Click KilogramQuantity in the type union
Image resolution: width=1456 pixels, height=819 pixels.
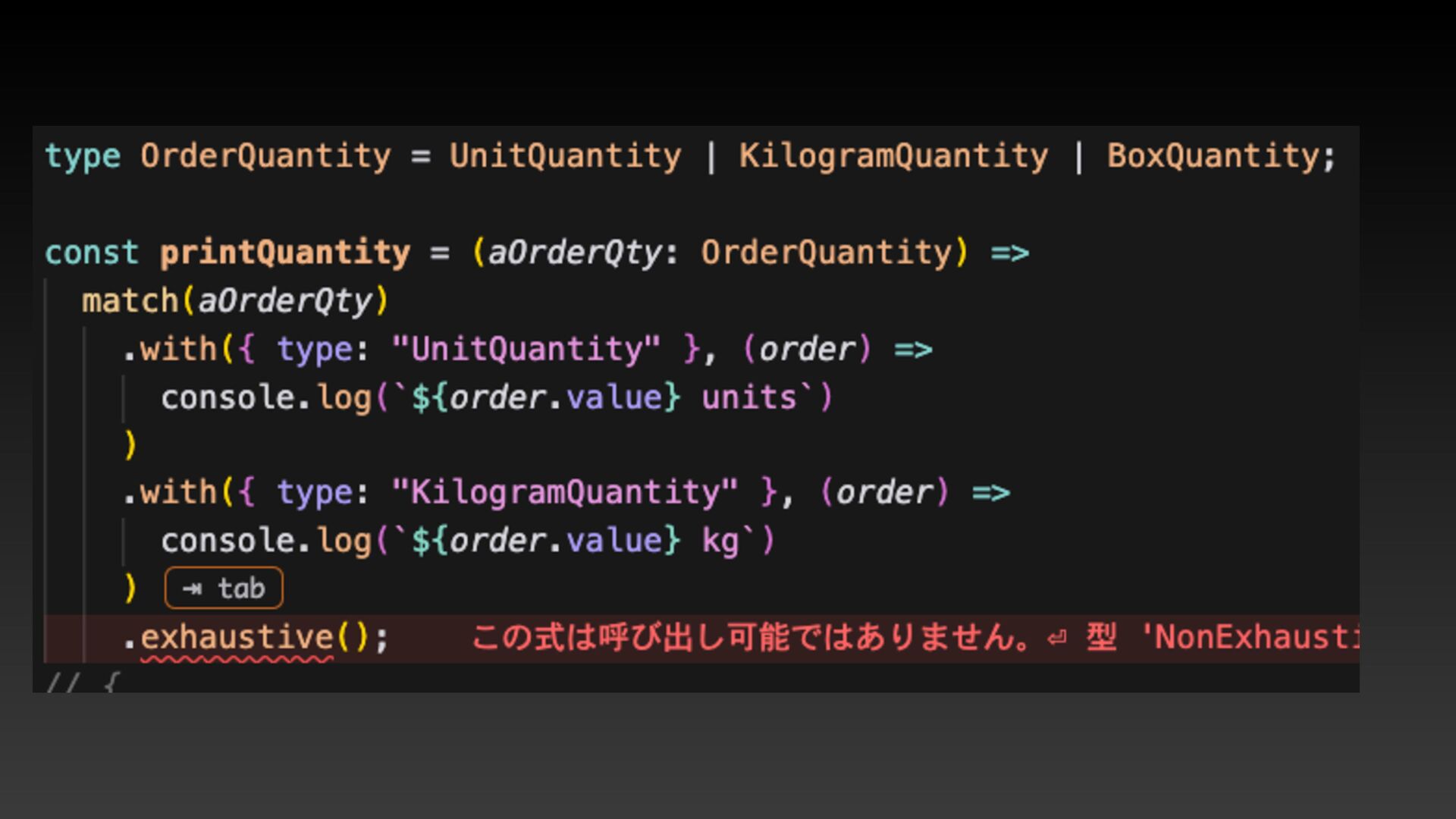coord(893,156)
